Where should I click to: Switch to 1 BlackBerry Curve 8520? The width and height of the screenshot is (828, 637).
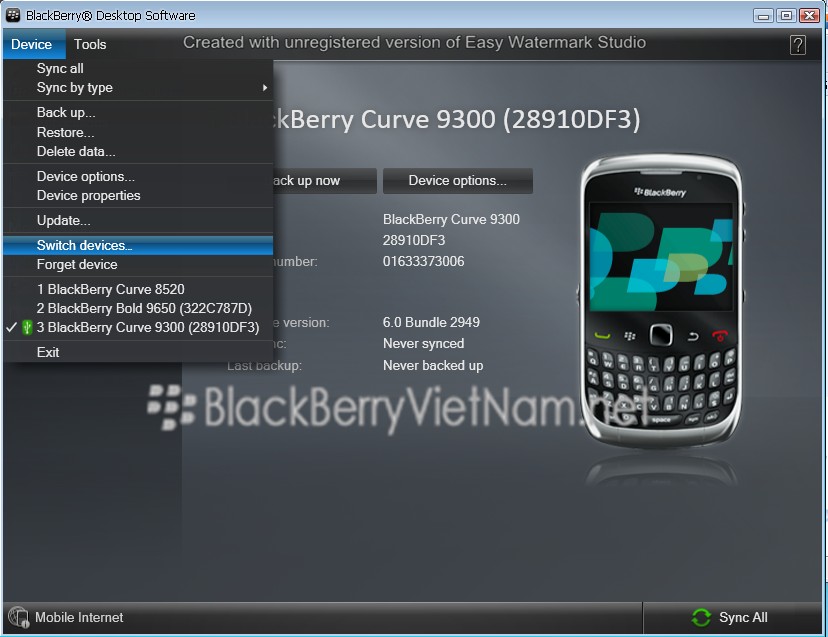pos(138,289)
